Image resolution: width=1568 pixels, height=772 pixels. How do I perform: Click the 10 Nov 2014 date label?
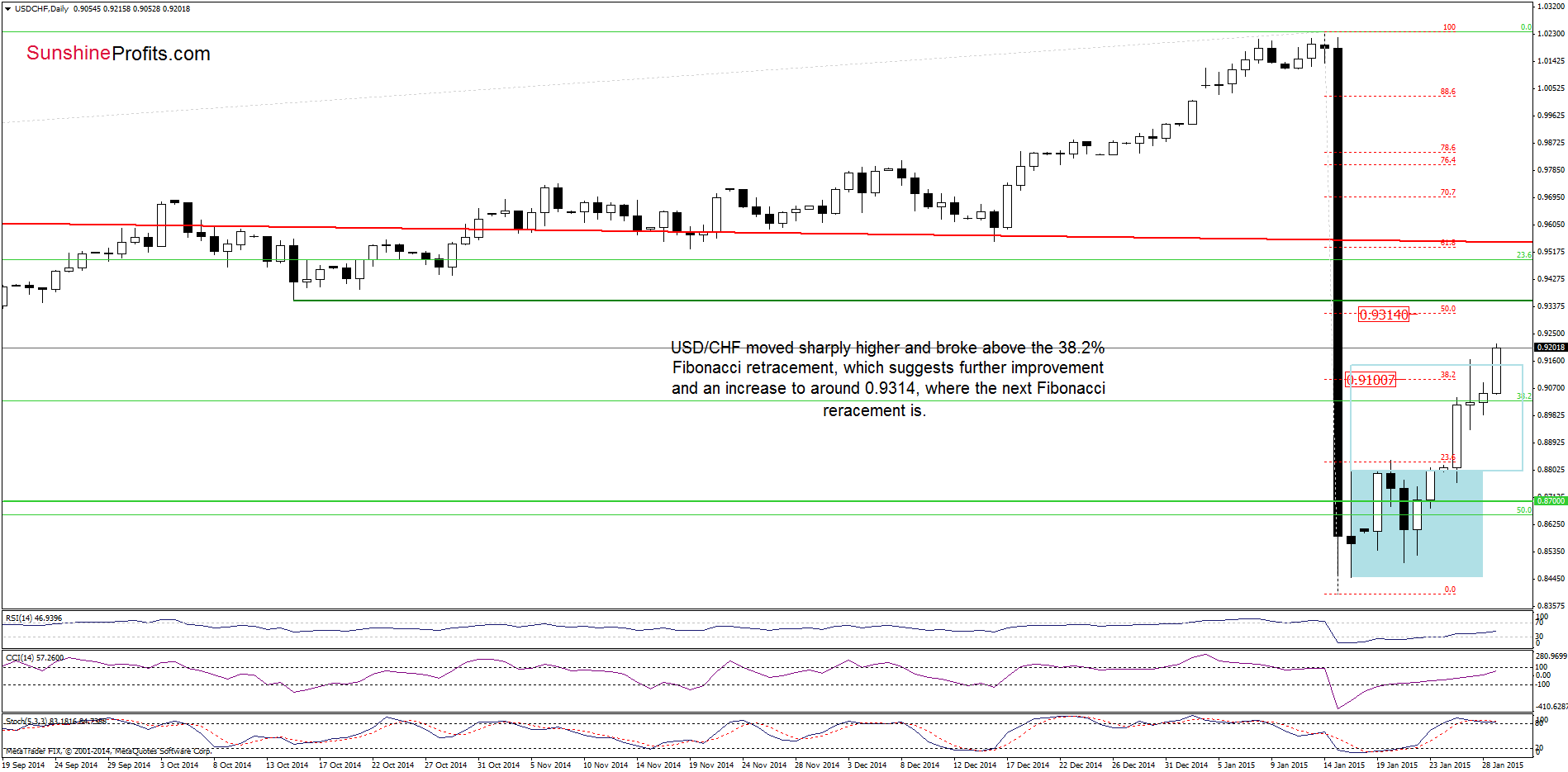605,765
